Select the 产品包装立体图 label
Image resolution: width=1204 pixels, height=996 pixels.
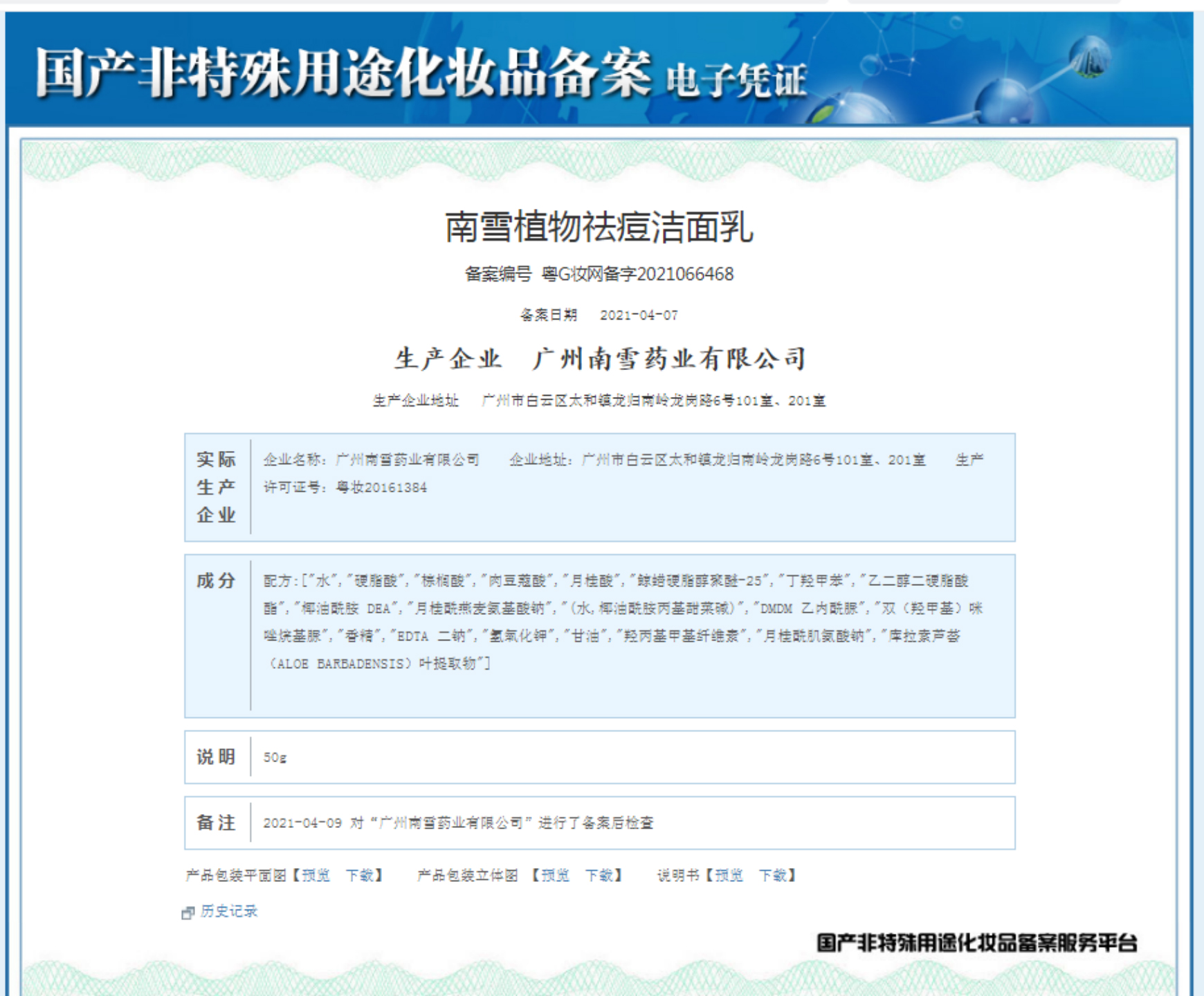pos(468,876)
